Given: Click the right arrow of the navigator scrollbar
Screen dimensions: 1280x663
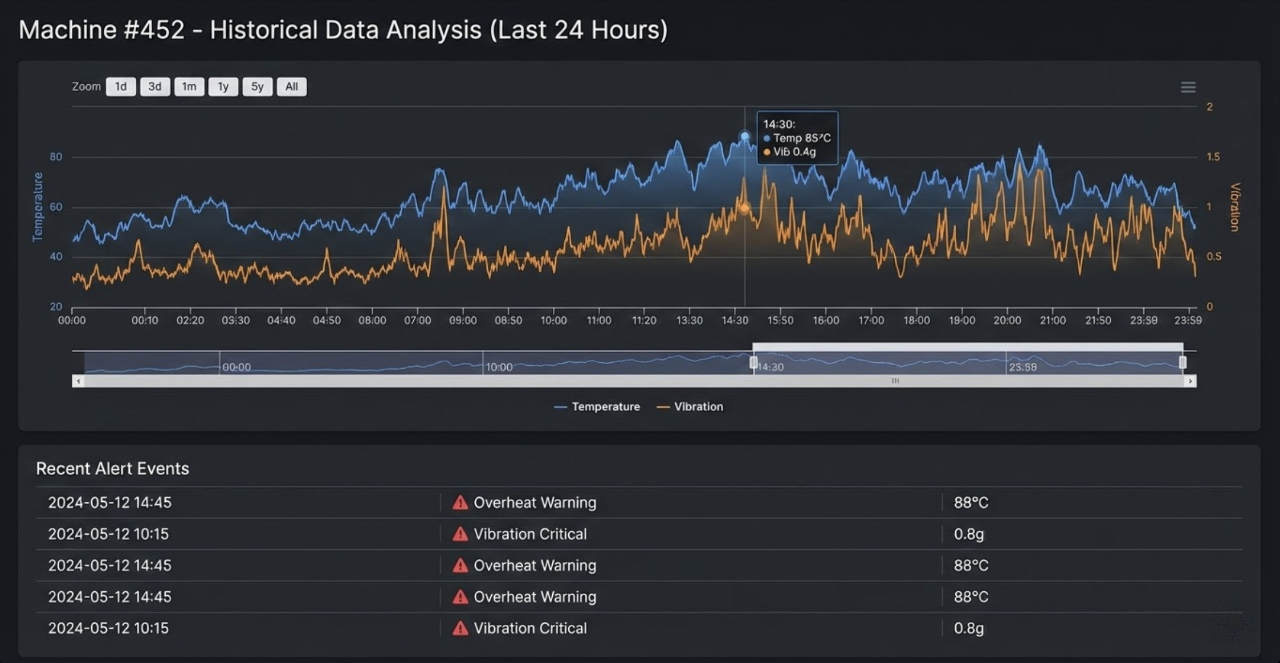Looking at the screenshot, I should point(1190,381).
